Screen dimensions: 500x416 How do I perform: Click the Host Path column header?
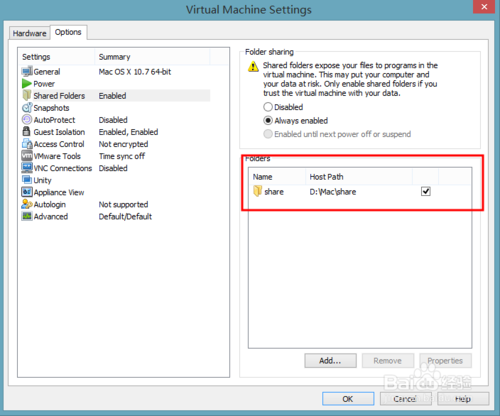359,177
